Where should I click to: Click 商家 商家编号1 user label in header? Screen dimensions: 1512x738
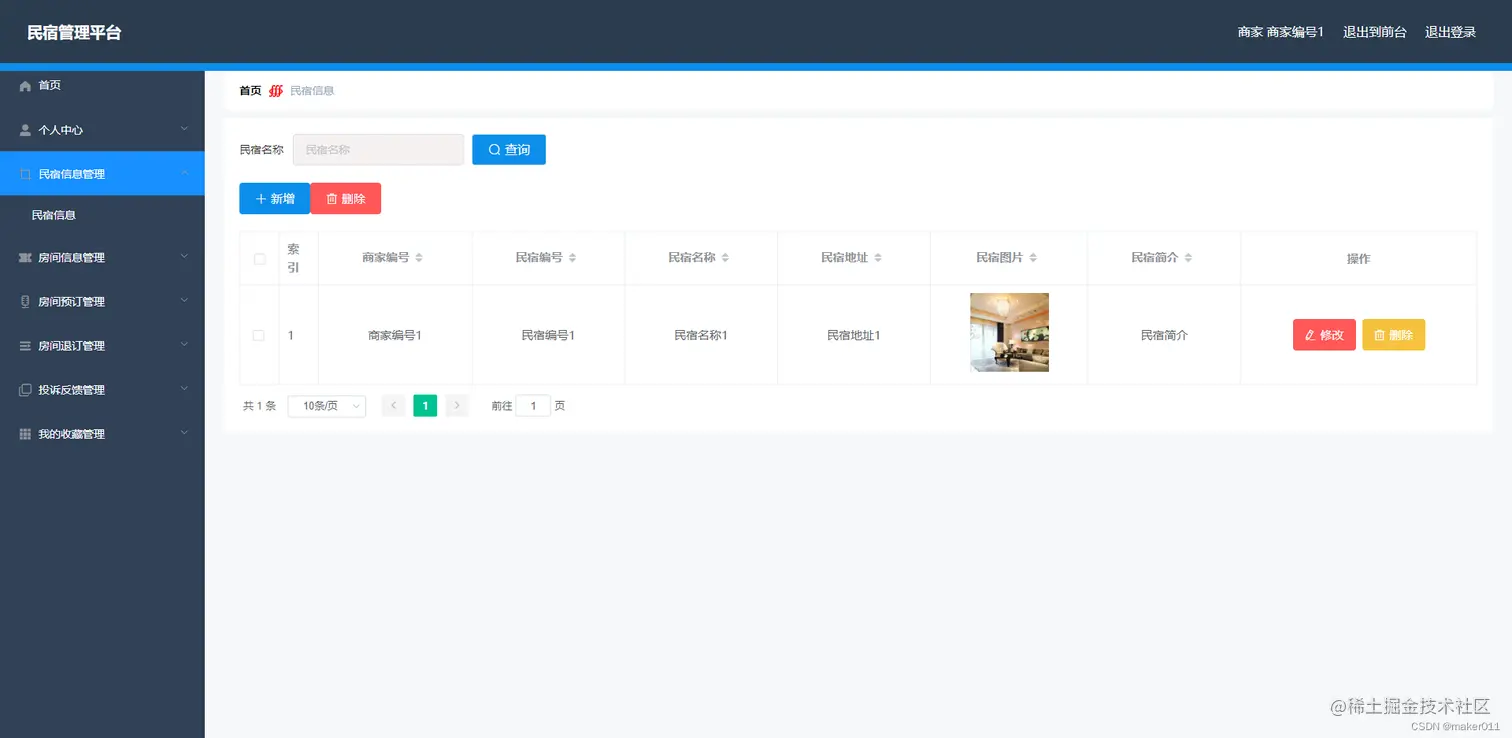1281,32
